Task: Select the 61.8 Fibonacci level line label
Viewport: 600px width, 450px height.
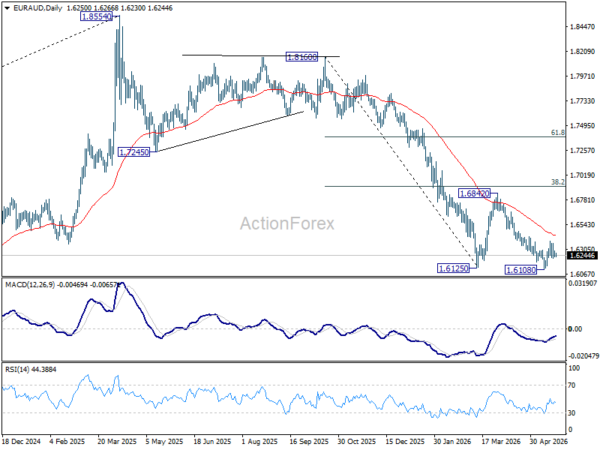Action: (x=558, y=132)
